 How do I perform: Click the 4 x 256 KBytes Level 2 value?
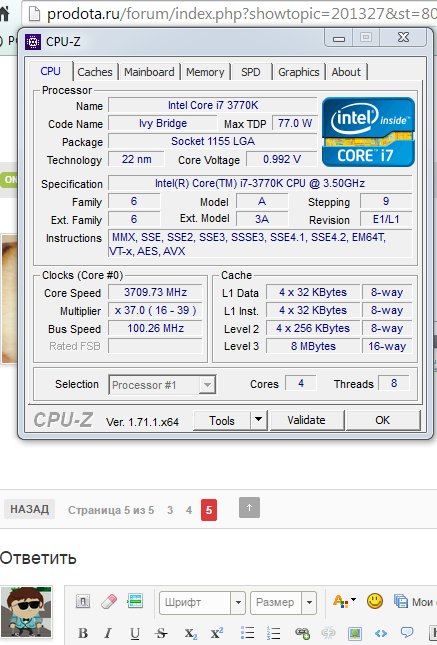[313, 328]
